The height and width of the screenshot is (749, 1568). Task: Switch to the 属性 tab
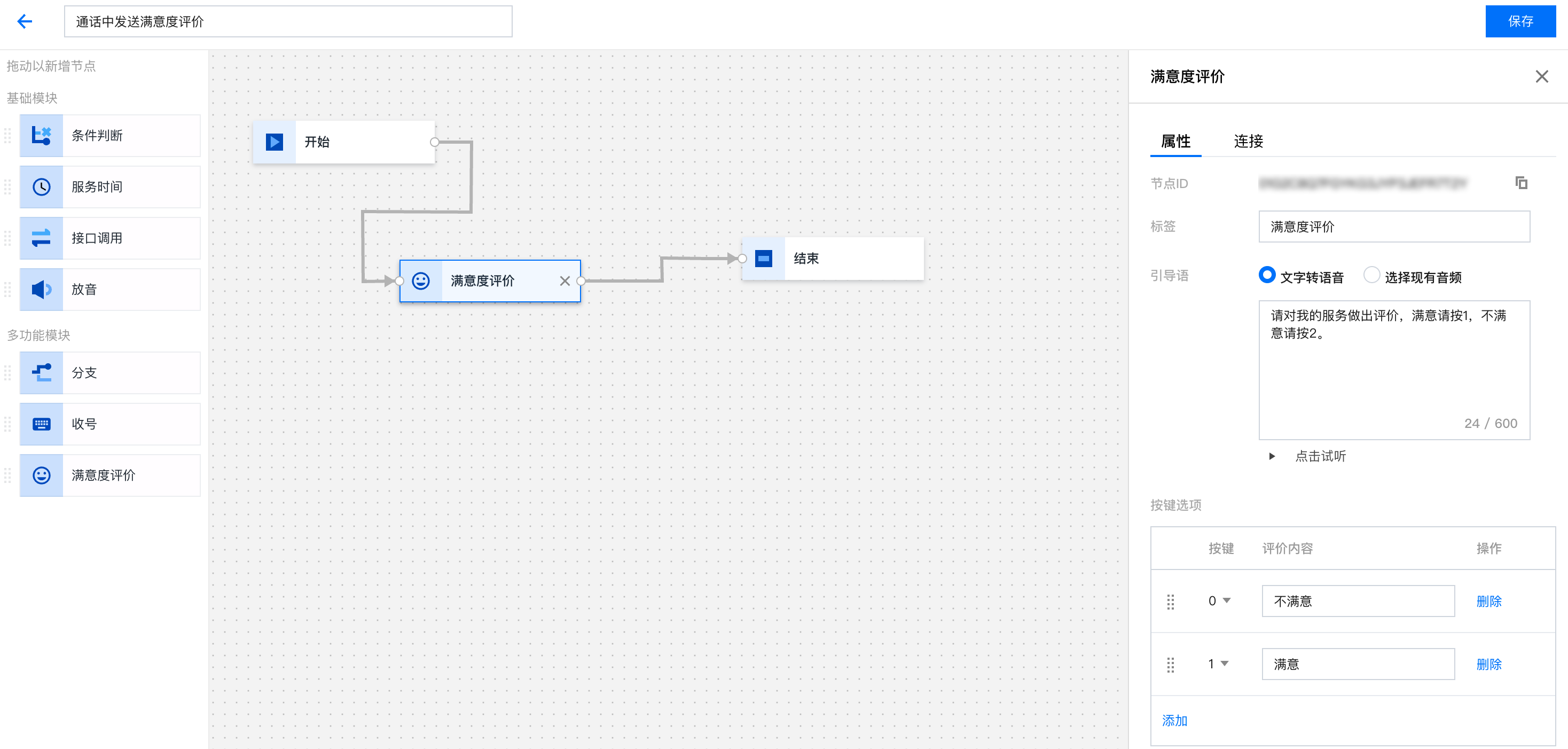(x=1175, y=141)
